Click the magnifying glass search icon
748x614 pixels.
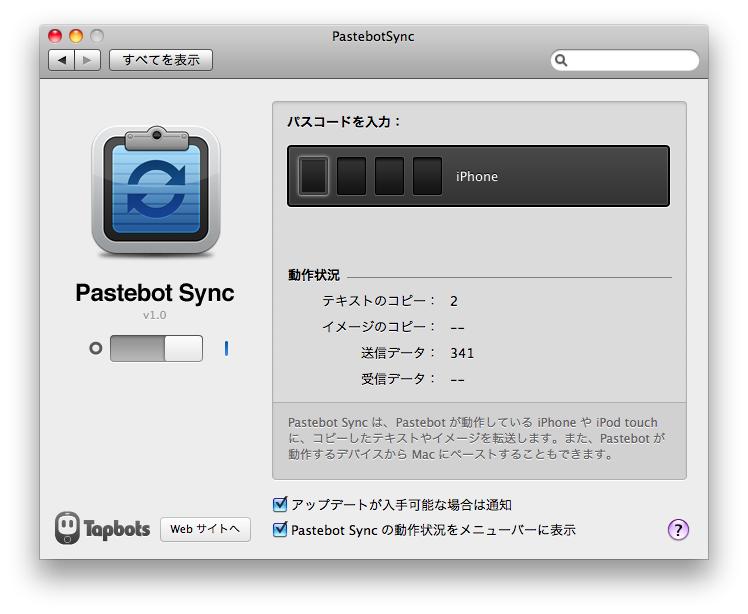click(x=561, y=60)
